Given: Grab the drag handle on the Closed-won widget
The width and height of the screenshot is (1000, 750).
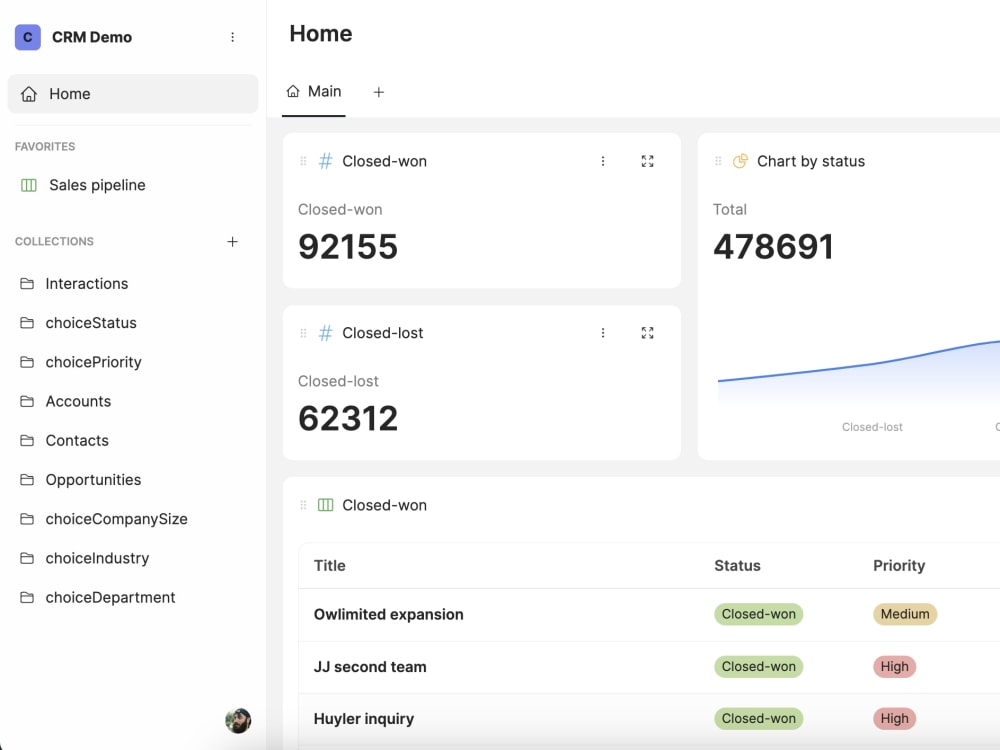Looking at the screenshot, I should [x=301, y=160].
